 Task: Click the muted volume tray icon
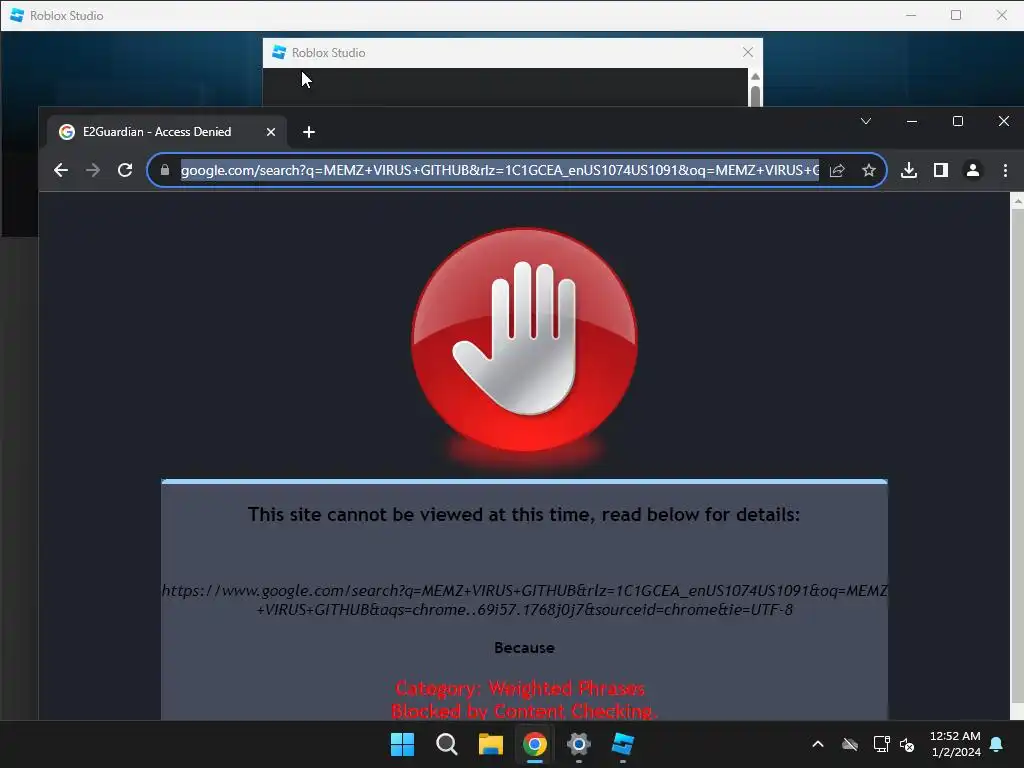906,744
